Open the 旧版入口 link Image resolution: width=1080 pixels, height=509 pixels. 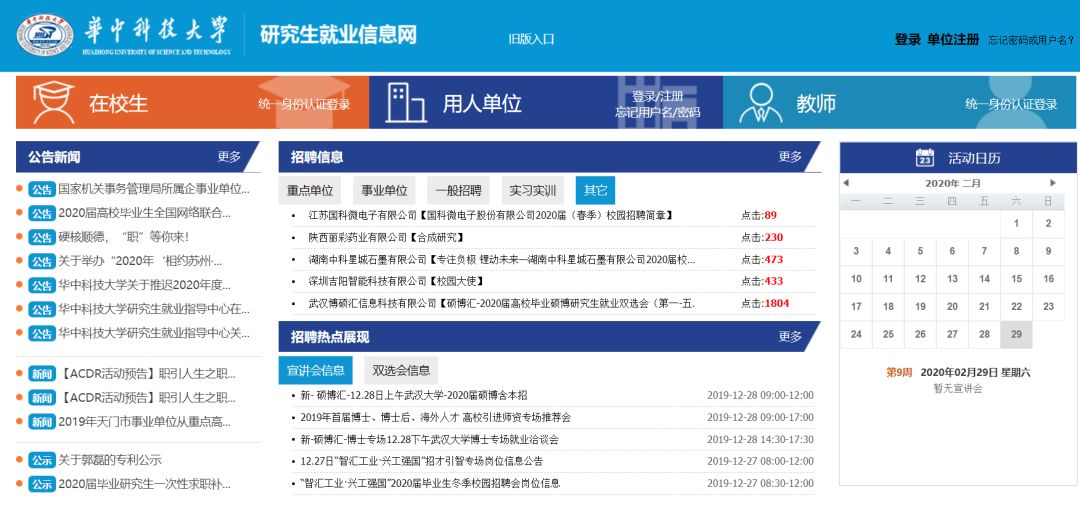point(531,40)
